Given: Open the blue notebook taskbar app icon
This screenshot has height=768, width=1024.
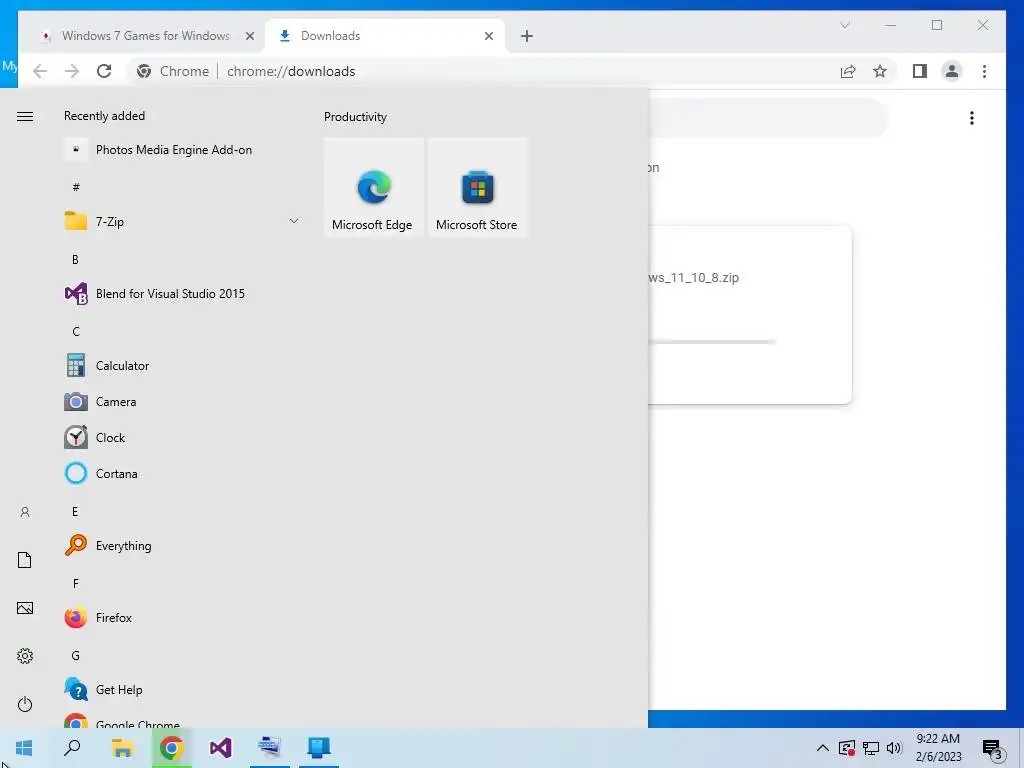Looking at the screenshot, I should [x=319, y=748].
